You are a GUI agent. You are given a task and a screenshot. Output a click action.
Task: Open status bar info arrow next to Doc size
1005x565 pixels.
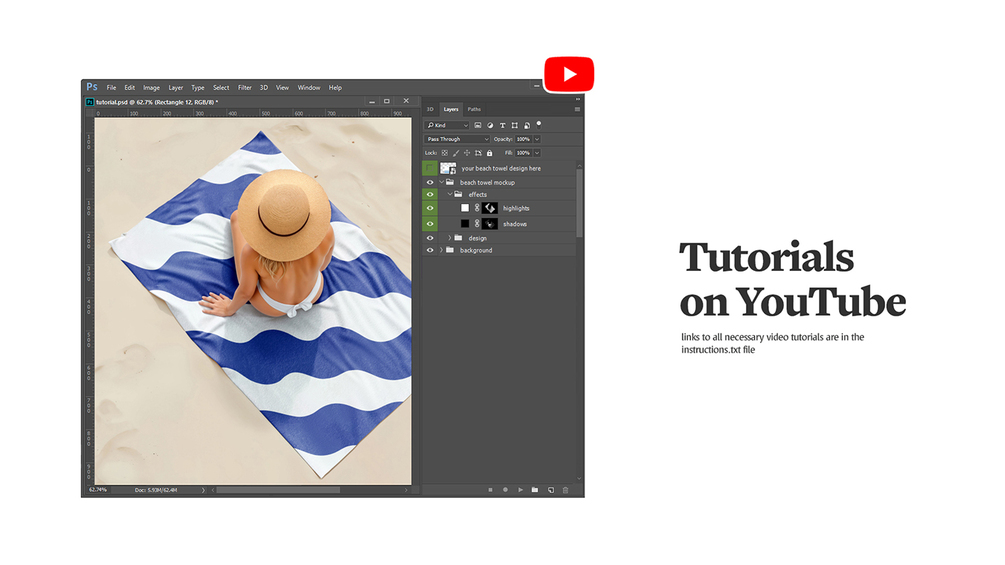tap(203, 490)
